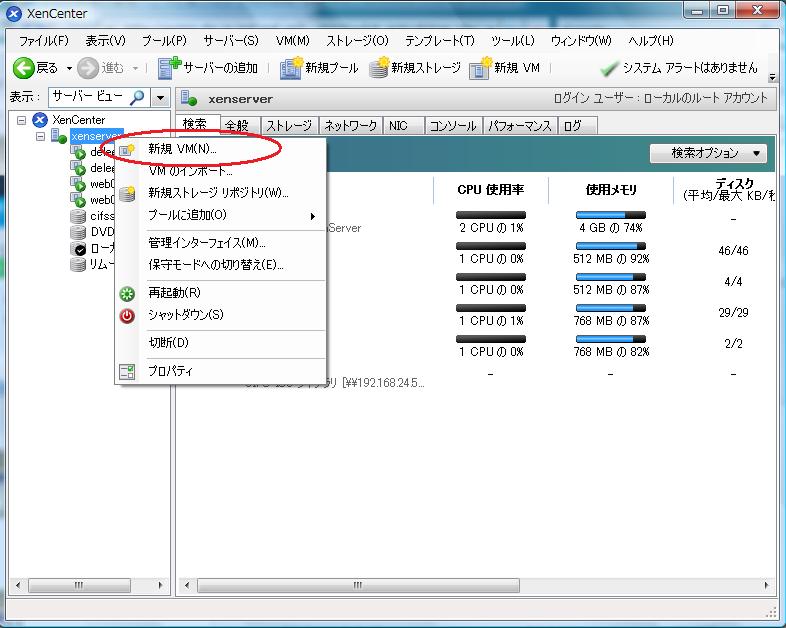
Task: Click the local storage (ロー) checkmark icon
Action: tap(78, 248)
